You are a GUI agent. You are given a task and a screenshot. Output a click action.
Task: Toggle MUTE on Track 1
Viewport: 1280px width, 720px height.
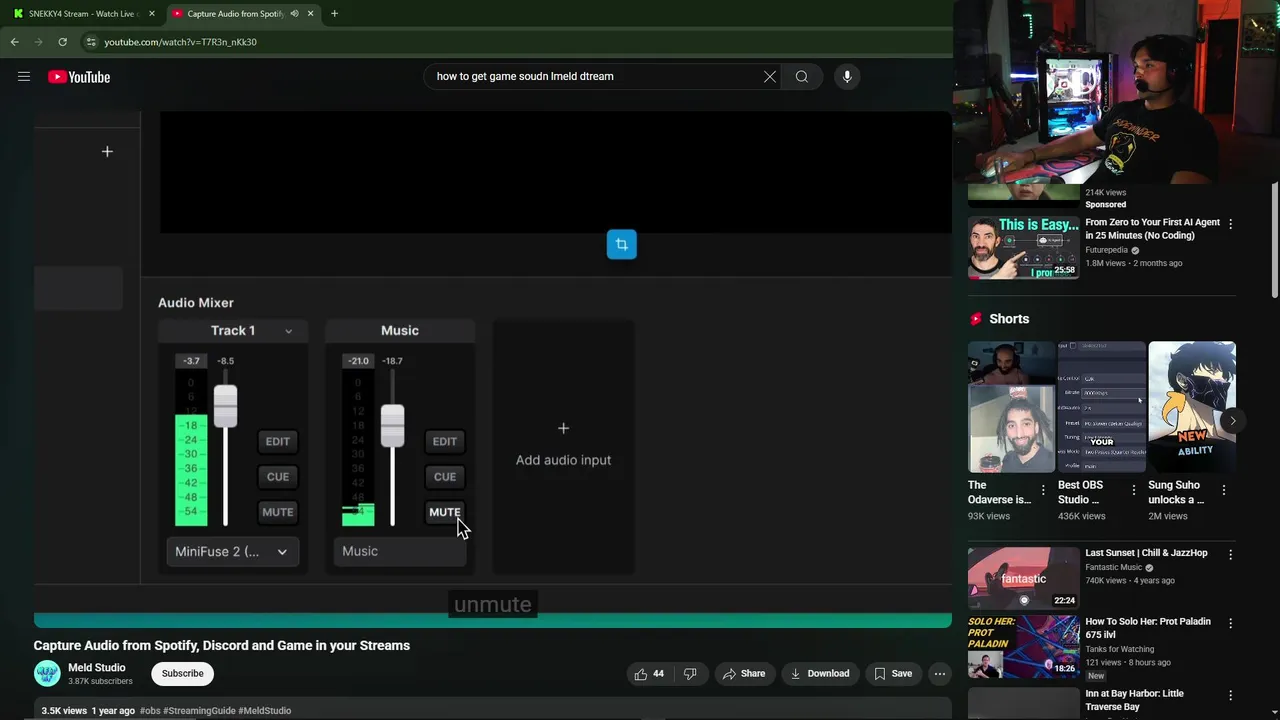277,512
